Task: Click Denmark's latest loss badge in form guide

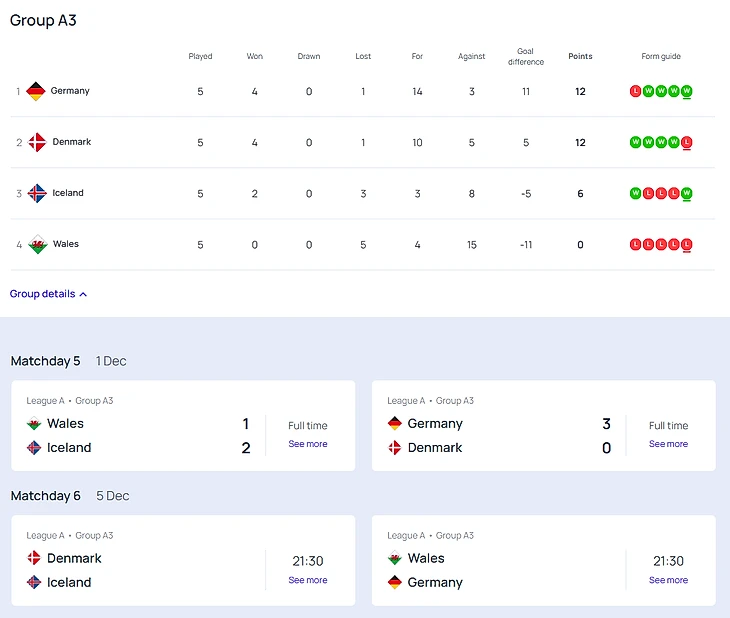Action: tap(687, 142)
